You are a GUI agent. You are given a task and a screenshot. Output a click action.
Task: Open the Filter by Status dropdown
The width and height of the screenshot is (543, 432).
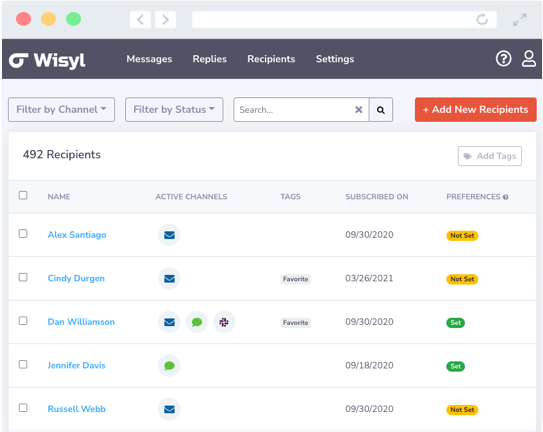pos(174,109)
